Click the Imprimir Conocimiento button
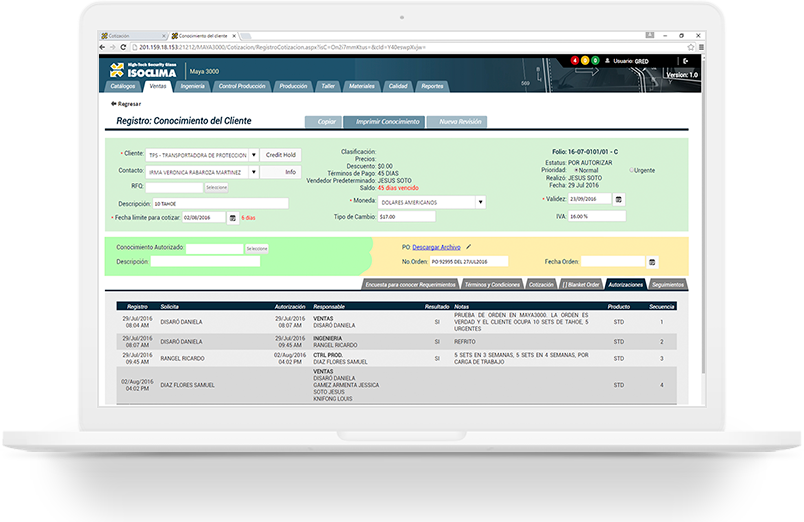This screenshot has height=522, width=804. [384, 122]
